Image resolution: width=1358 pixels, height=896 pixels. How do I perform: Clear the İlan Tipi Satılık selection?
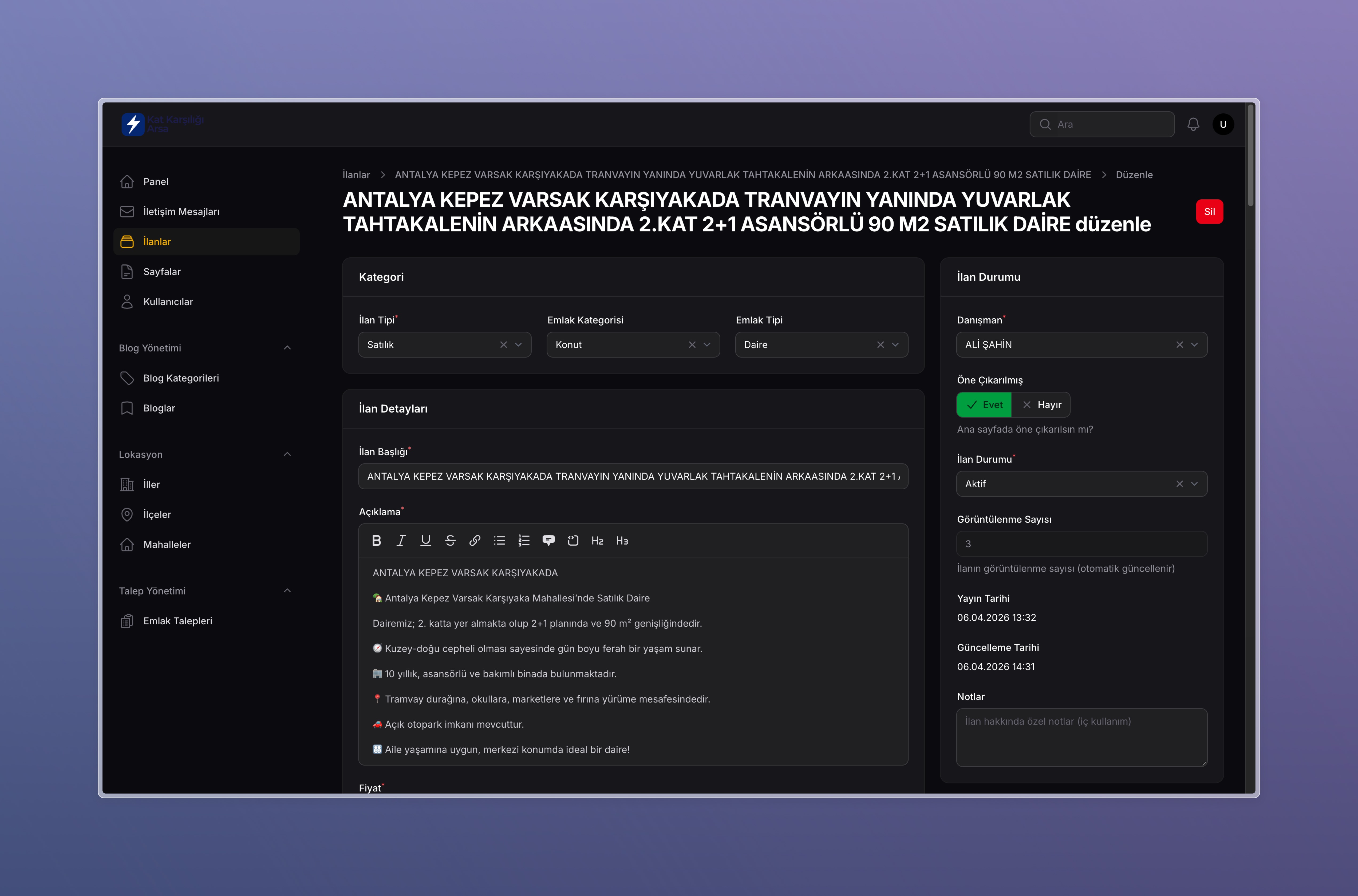[504, 344]
